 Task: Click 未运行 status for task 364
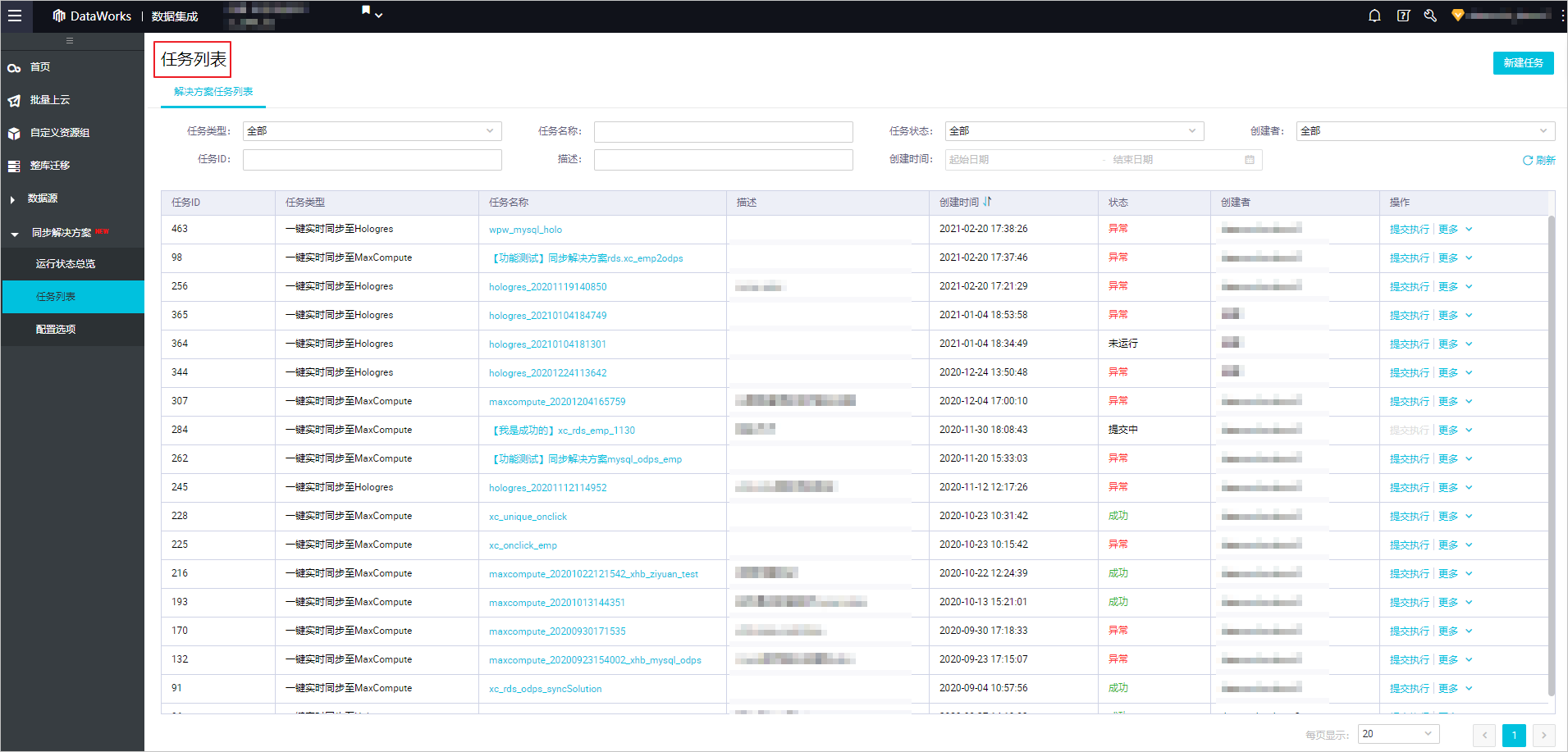pyautogui.click(x=1123, y=344)
